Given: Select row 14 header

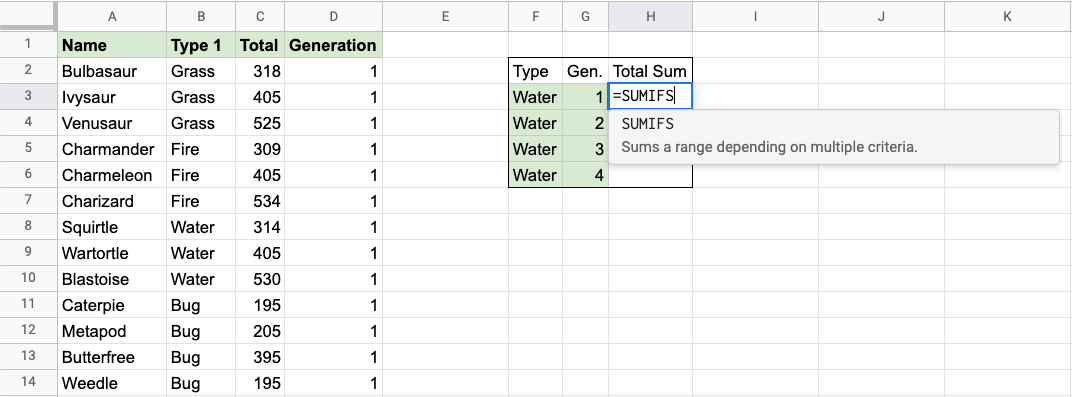Looking at the screenshot, I should tap(28, 383).
